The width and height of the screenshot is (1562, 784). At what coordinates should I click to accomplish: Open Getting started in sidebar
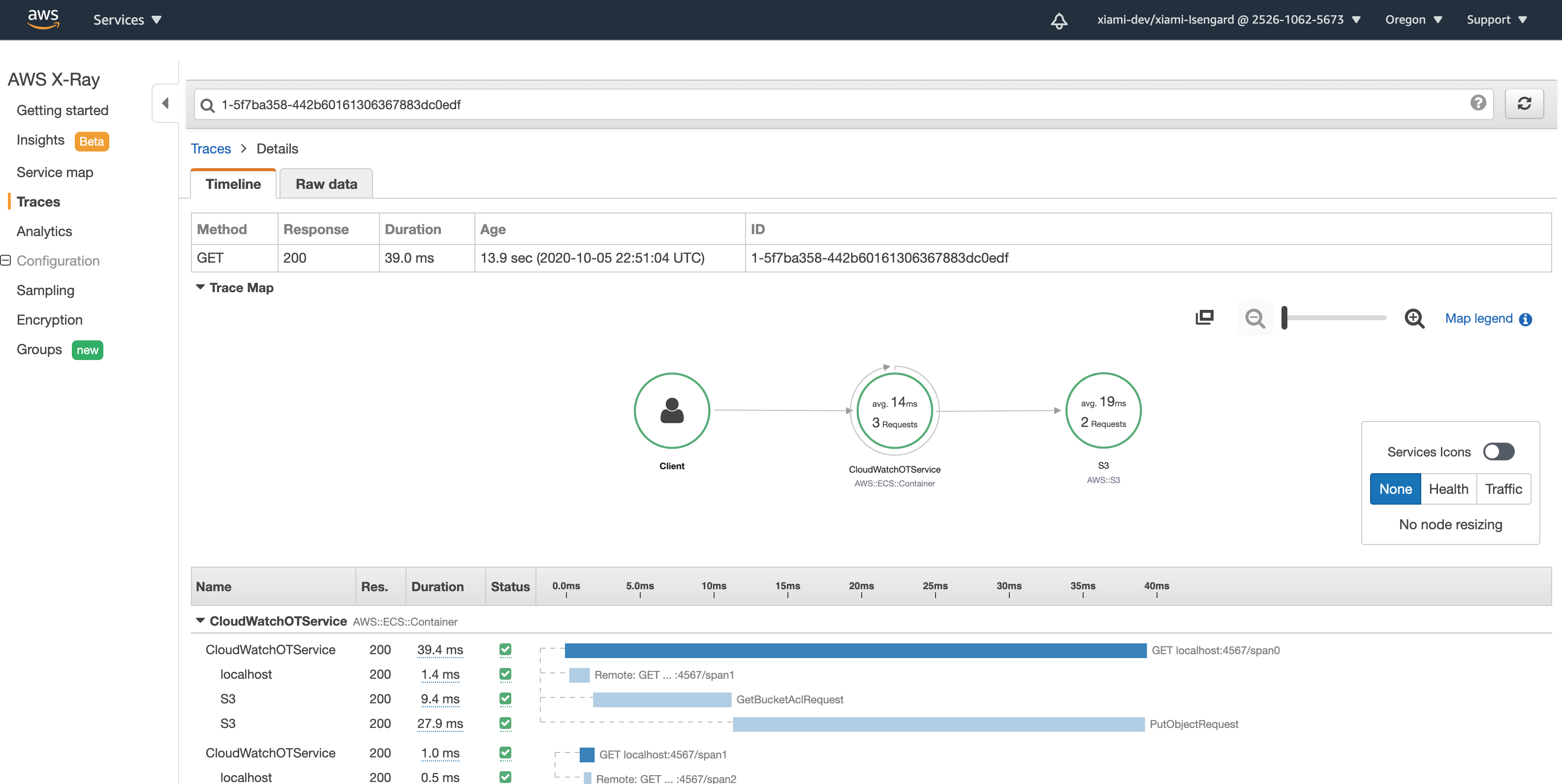coord(62,110)
